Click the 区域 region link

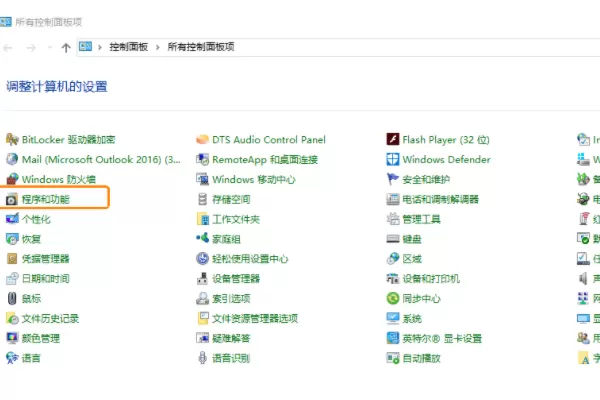coord(412,259)
